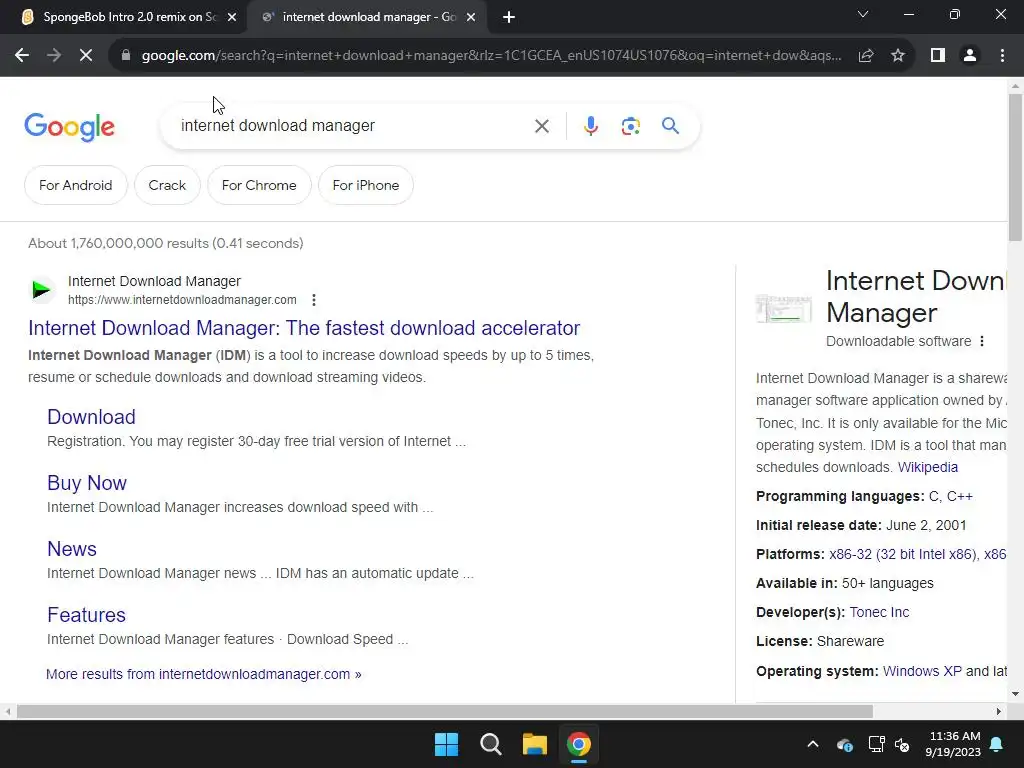Click the volume muted tray icon
This screenshot has width=1024, height=768.
tap(903, 744)
